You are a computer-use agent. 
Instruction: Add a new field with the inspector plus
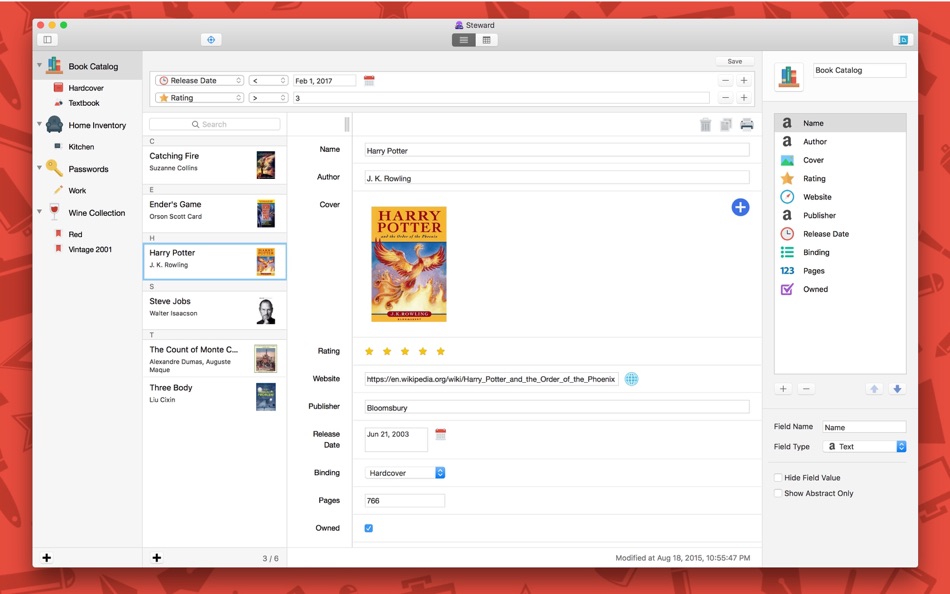[x=783, y=389]
